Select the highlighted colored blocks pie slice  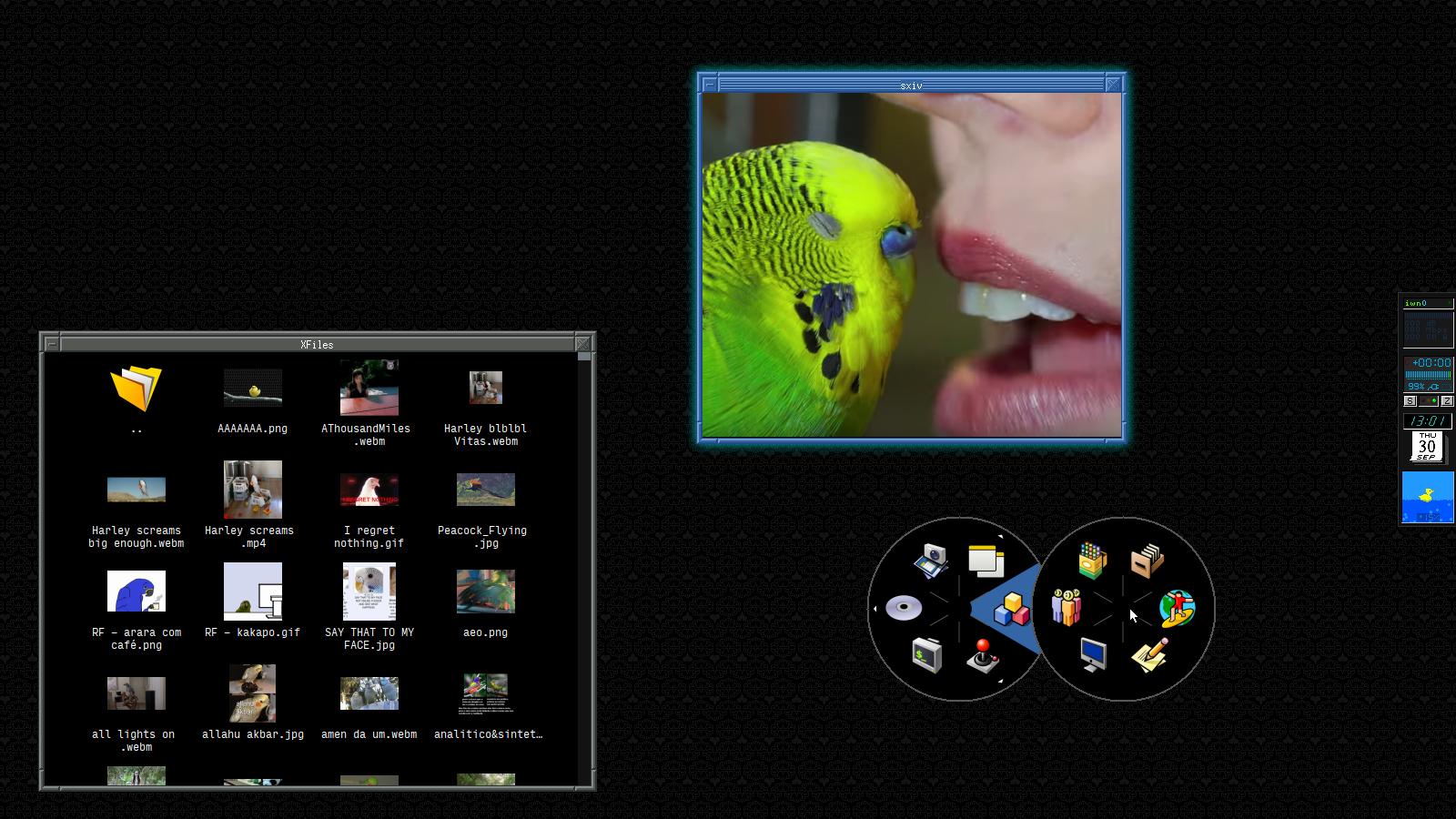coord(1011,609)
